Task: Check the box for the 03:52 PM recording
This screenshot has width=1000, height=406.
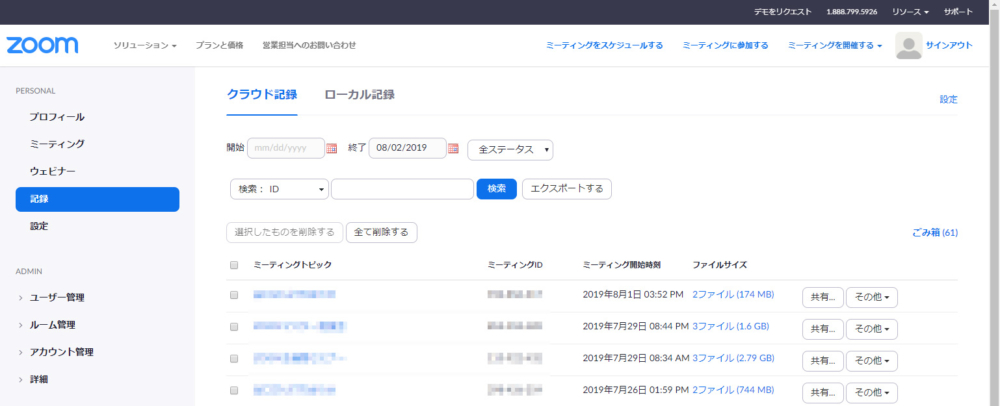Action: pos(234,295)
